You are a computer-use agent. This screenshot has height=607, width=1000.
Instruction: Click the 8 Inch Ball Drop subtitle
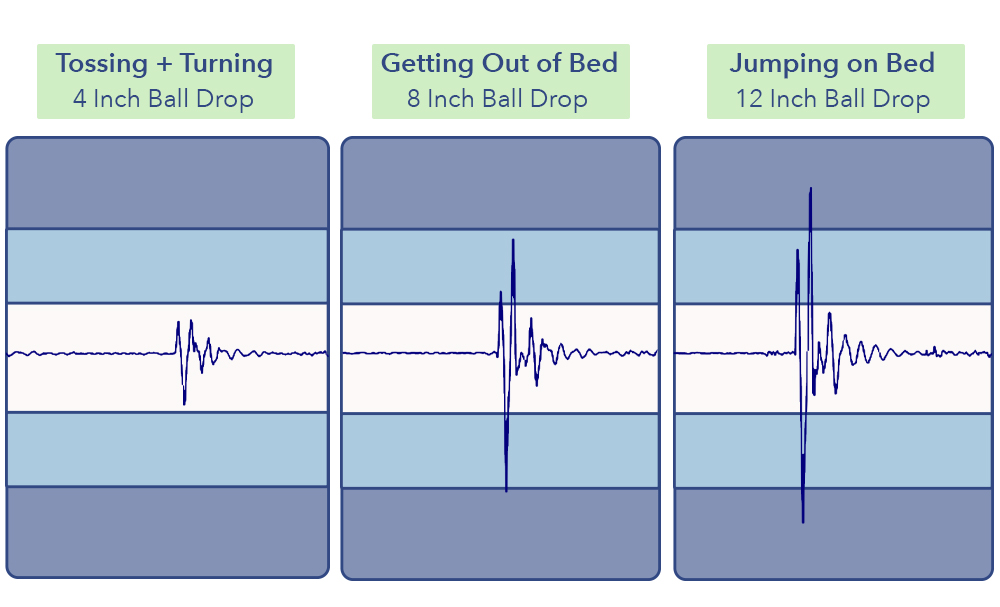coord(497,99)
